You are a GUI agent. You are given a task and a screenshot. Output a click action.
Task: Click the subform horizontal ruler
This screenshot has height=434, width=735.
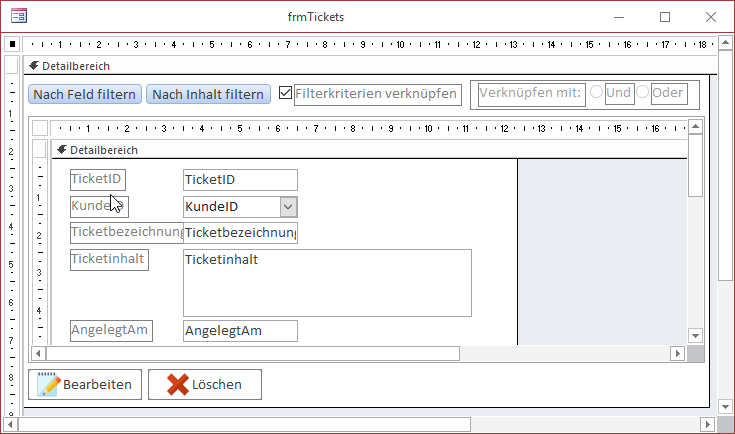pos(368,128)
